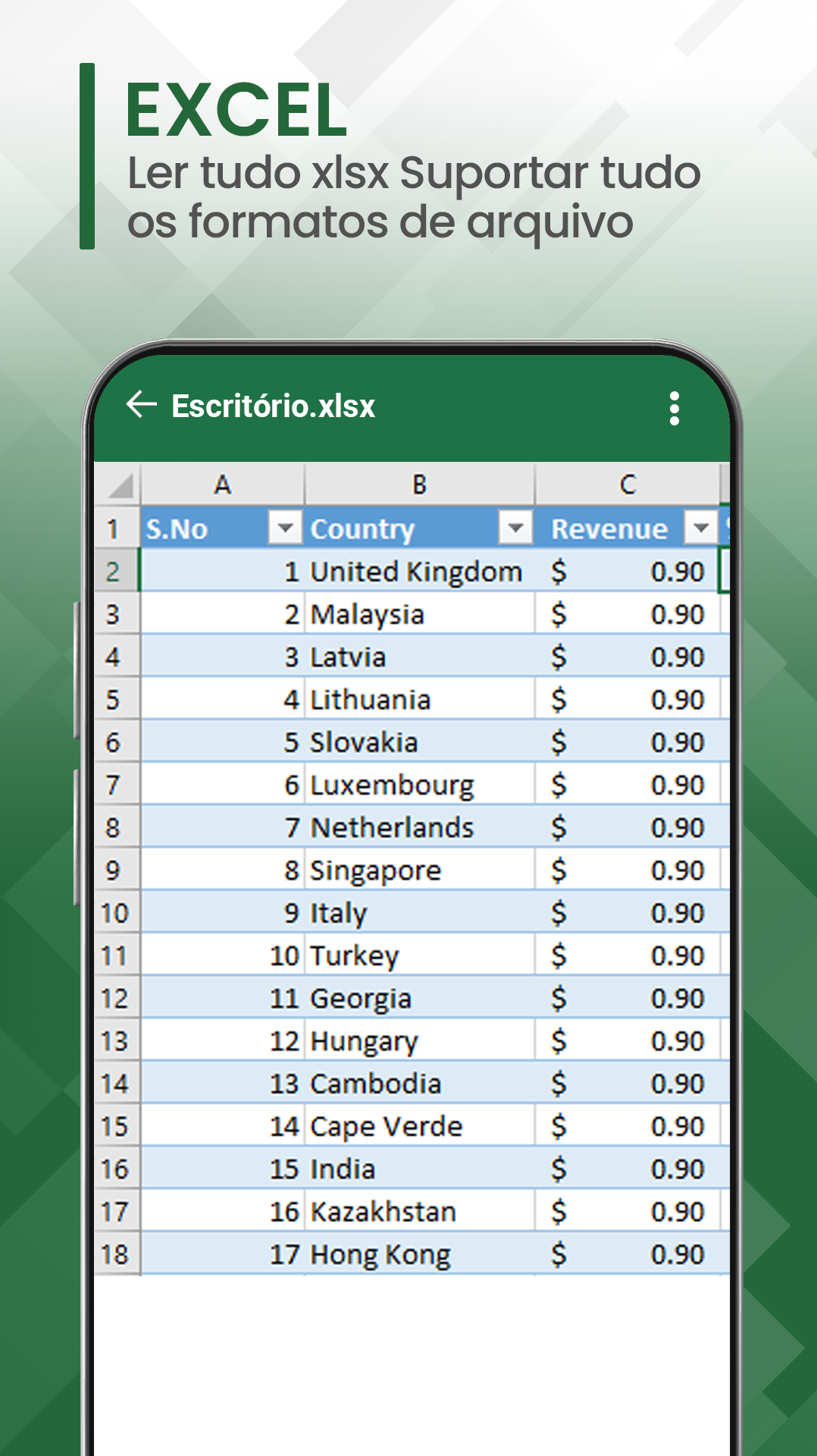The image size is (817, 1456).
Task: Select the Lithuania cell
Action: (x=420, y=698)
